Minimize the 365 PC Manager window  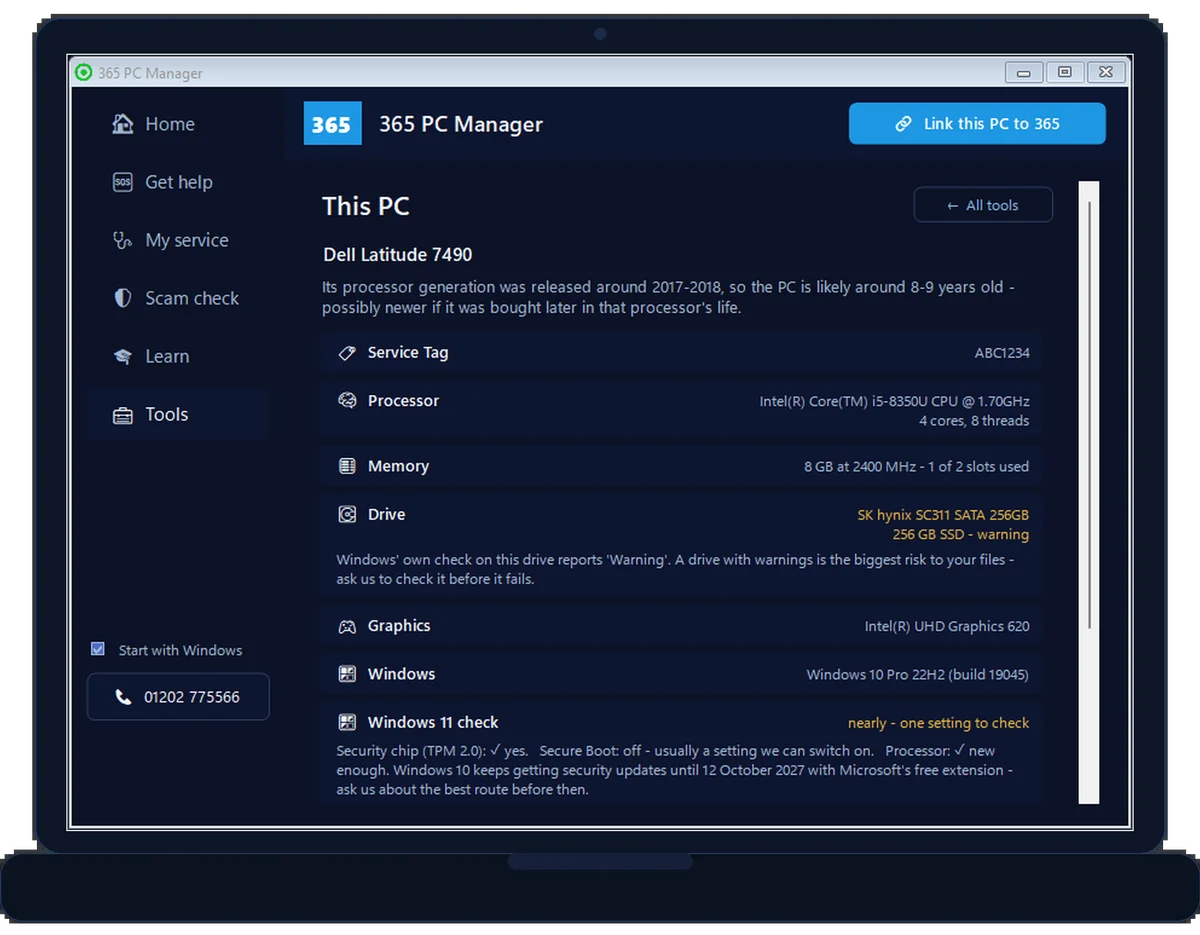click(1023, 72)
